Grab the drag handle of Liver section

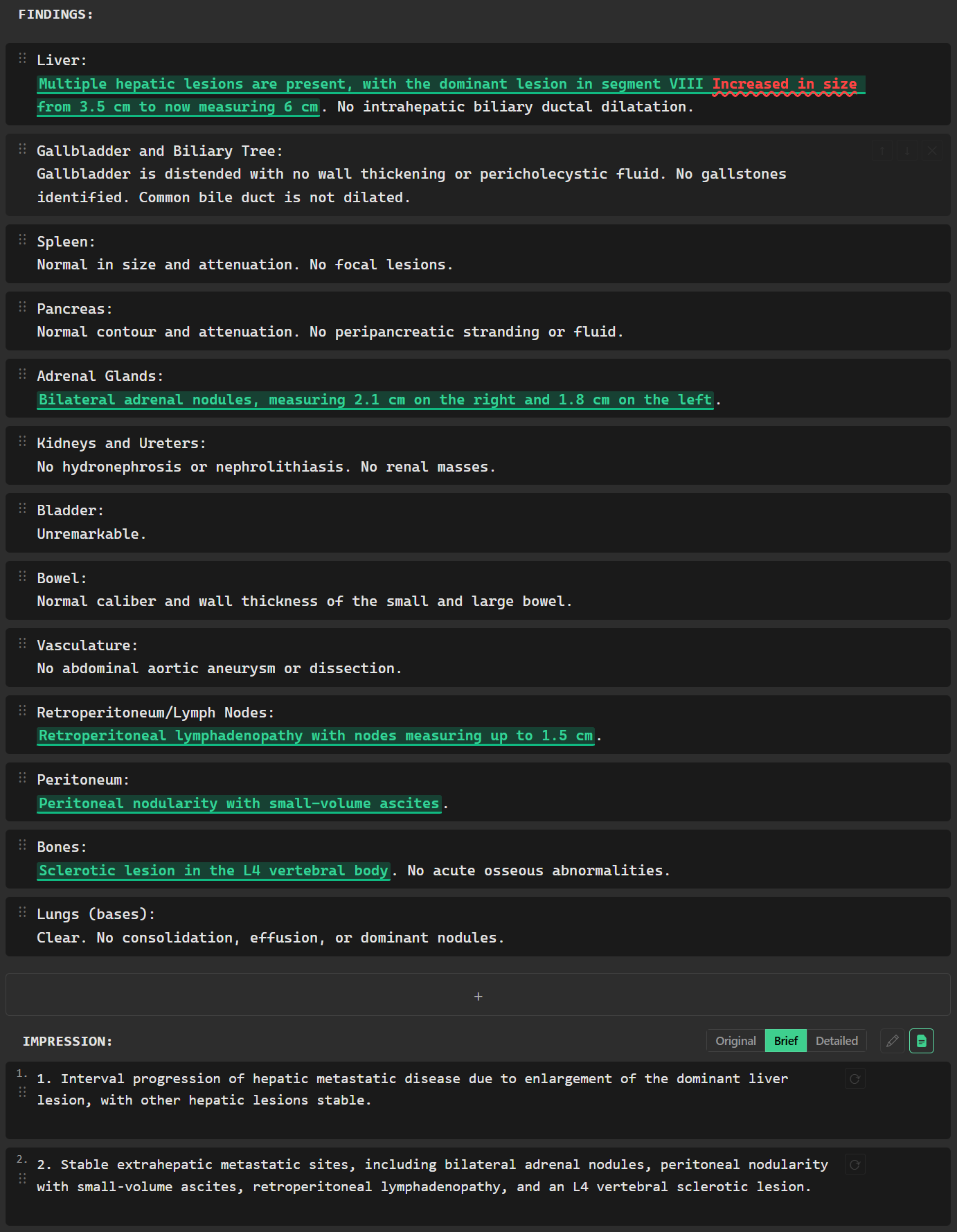pyautogui.click(x=22, y=58)
